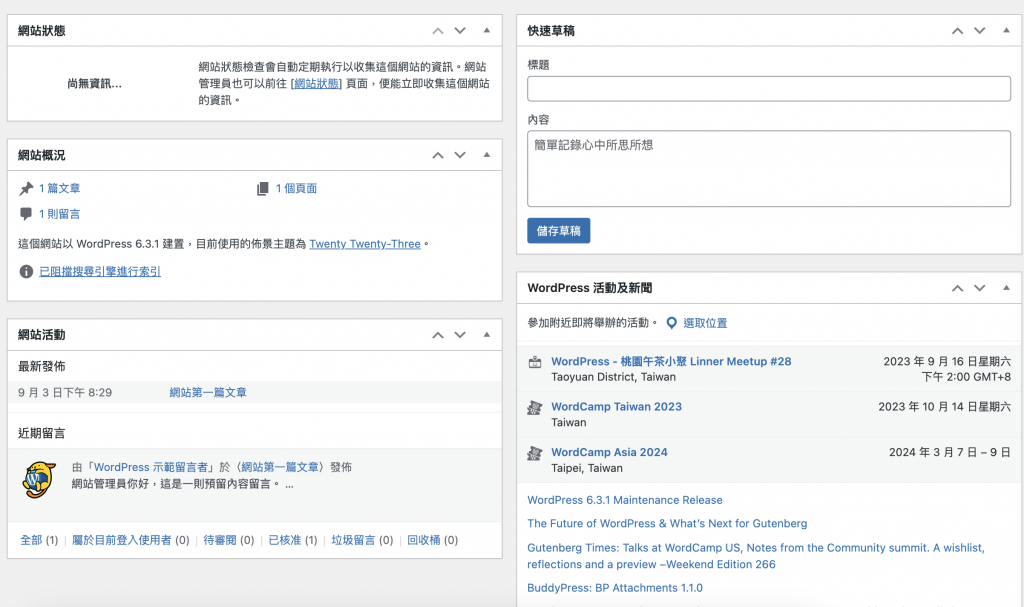
Task: Move 網站概況 panel down
Action: pyautogui.click(x=460, y=155)
